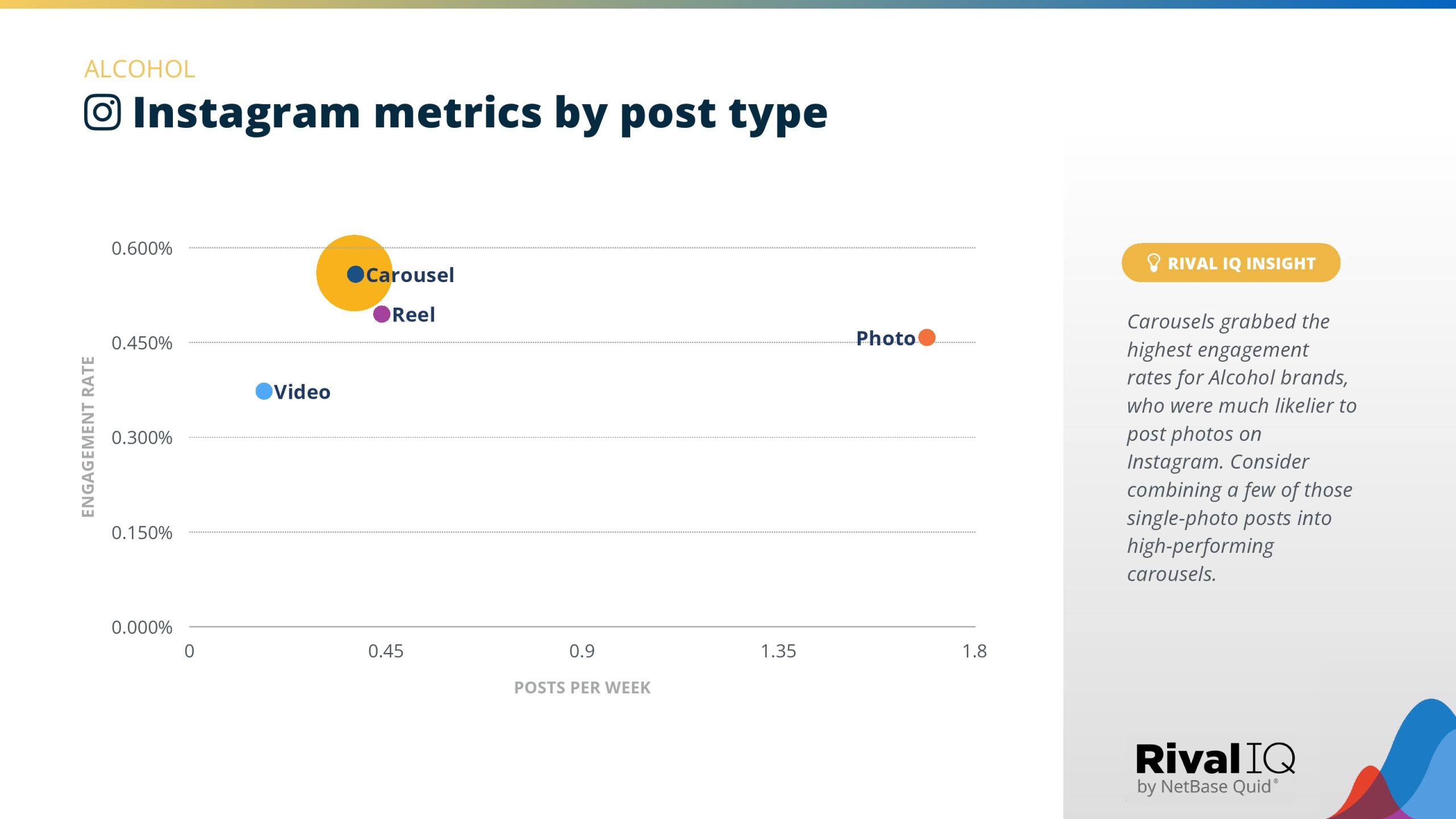Click the Reel label text
The height and width of the screenshot is (819, 1456).
coord(413,315)
